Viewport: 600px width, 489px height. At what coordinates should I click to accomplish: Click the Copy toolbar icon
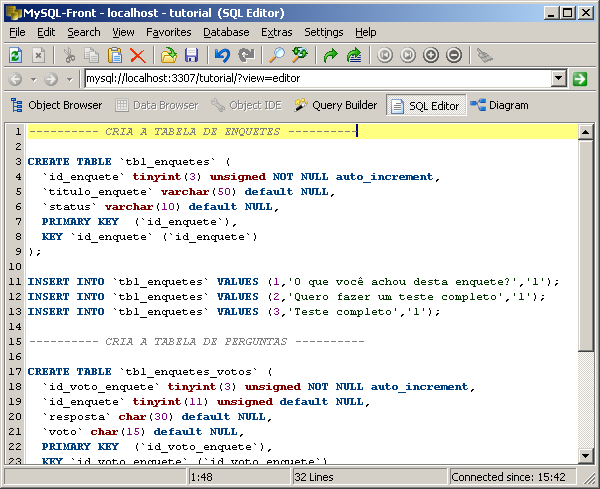coord(92,55)
